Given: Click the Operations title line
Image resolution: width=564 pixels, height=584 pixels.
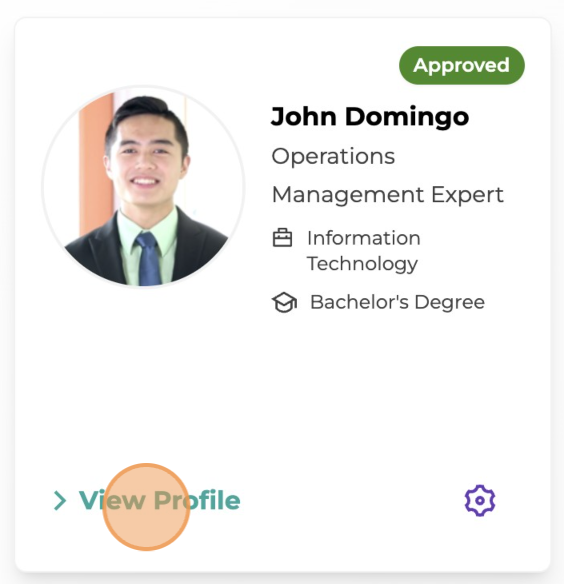Looking at the screenshot, I should pos(333,156).
